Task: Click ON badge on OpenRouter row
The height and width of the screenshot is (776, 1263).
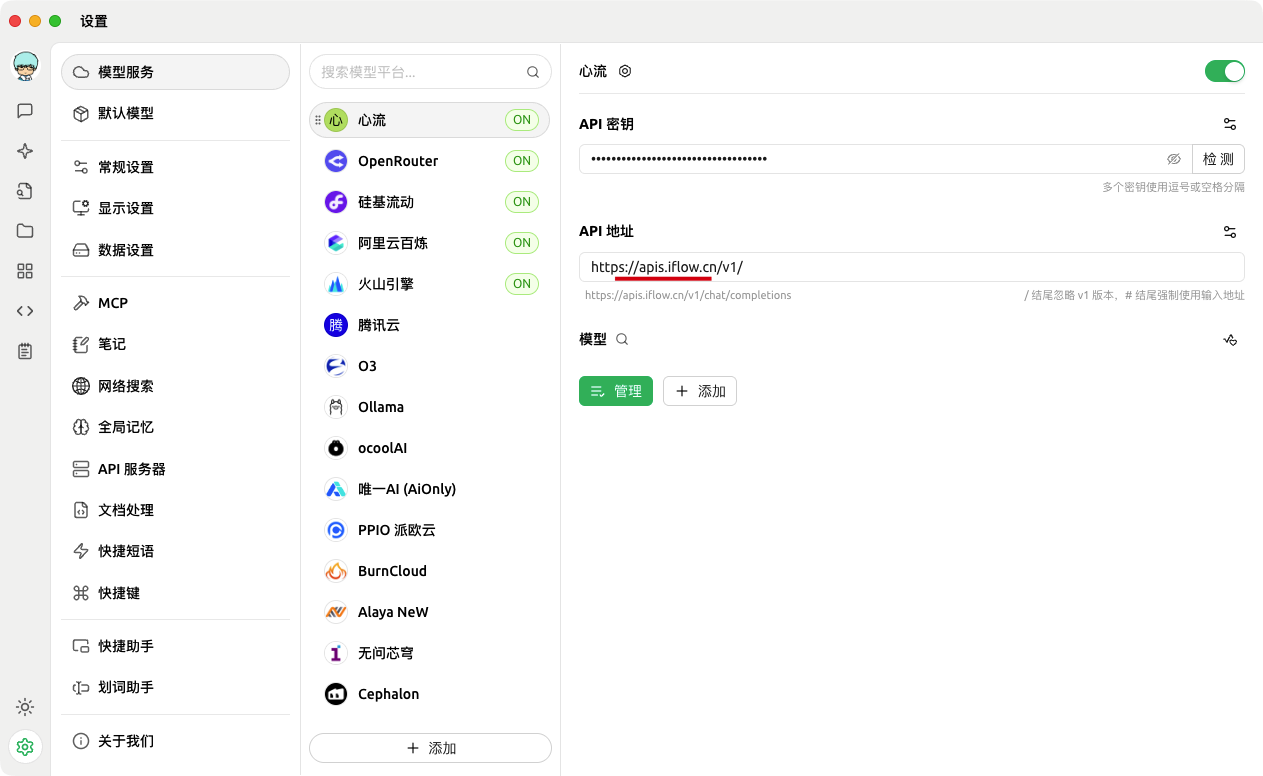Action: 522,161
